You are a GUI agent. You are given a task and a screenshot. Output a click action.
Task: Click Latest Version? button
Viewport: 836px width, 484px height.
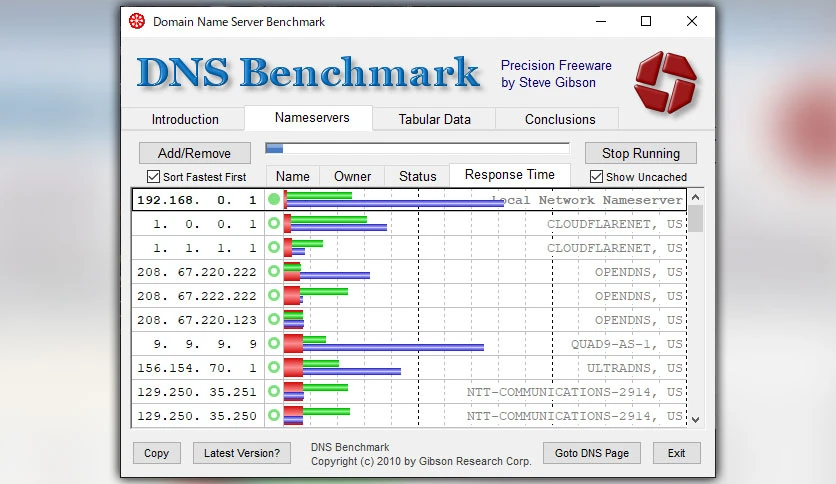pos(242,453)
